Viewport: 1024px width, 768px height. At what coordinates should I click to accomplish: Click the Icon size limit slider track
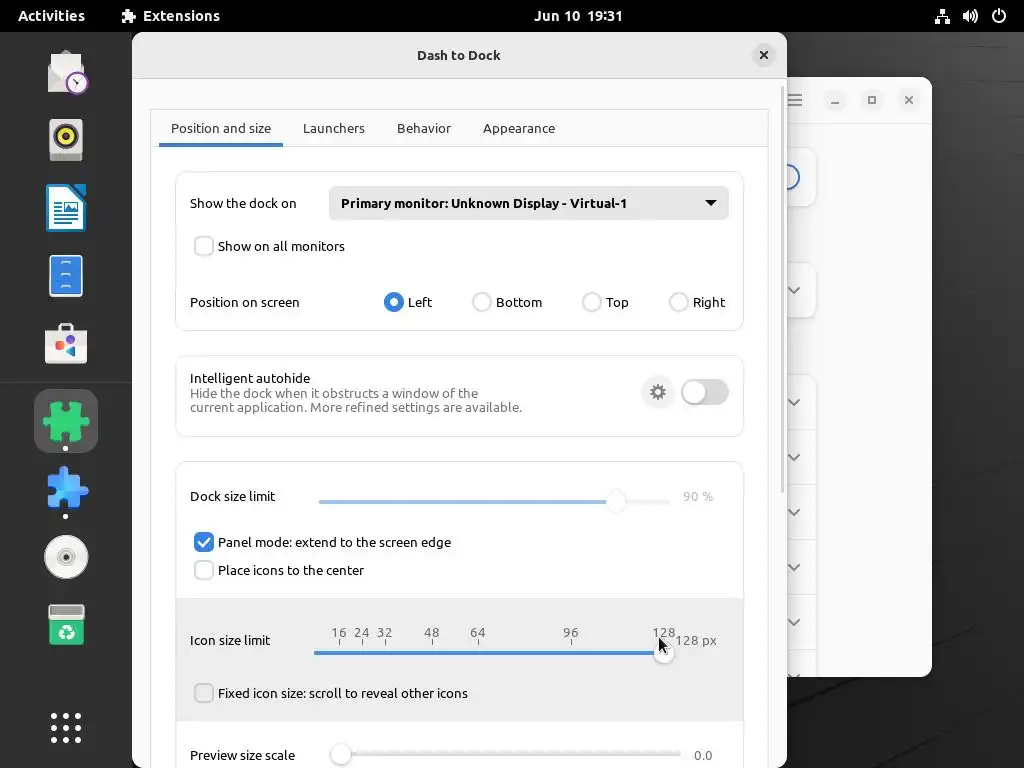click(x=490, y=652)
